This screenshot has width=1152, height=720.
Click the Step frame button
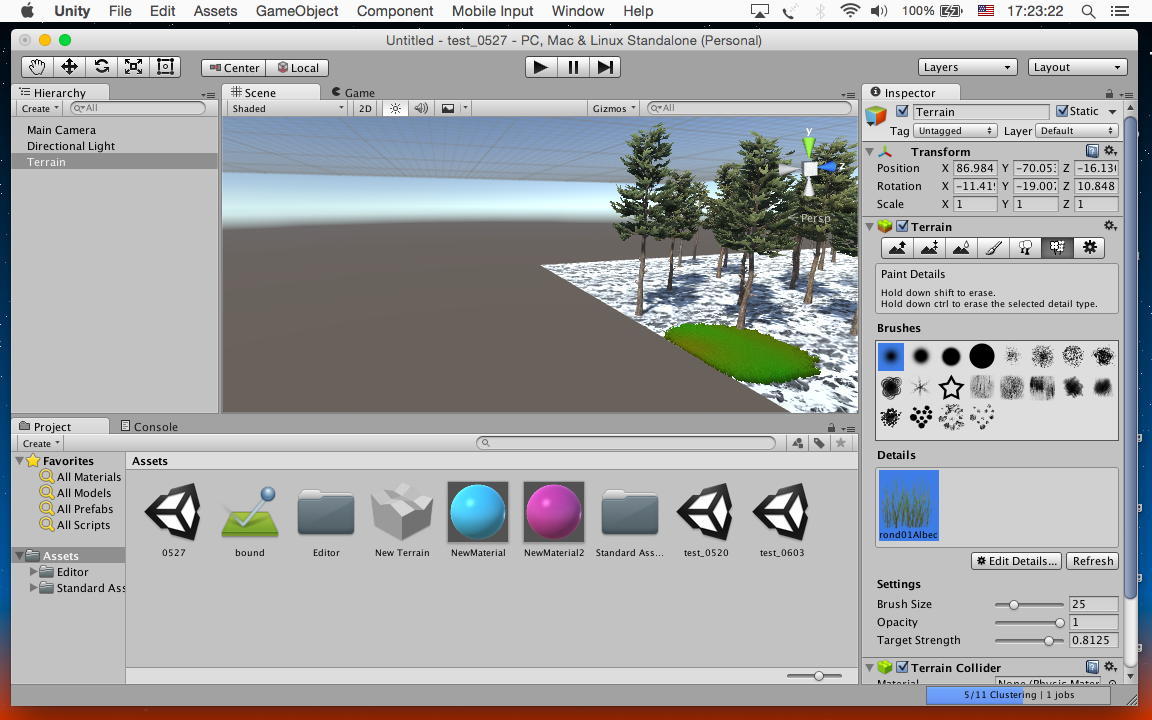click(x=605, y=67)
